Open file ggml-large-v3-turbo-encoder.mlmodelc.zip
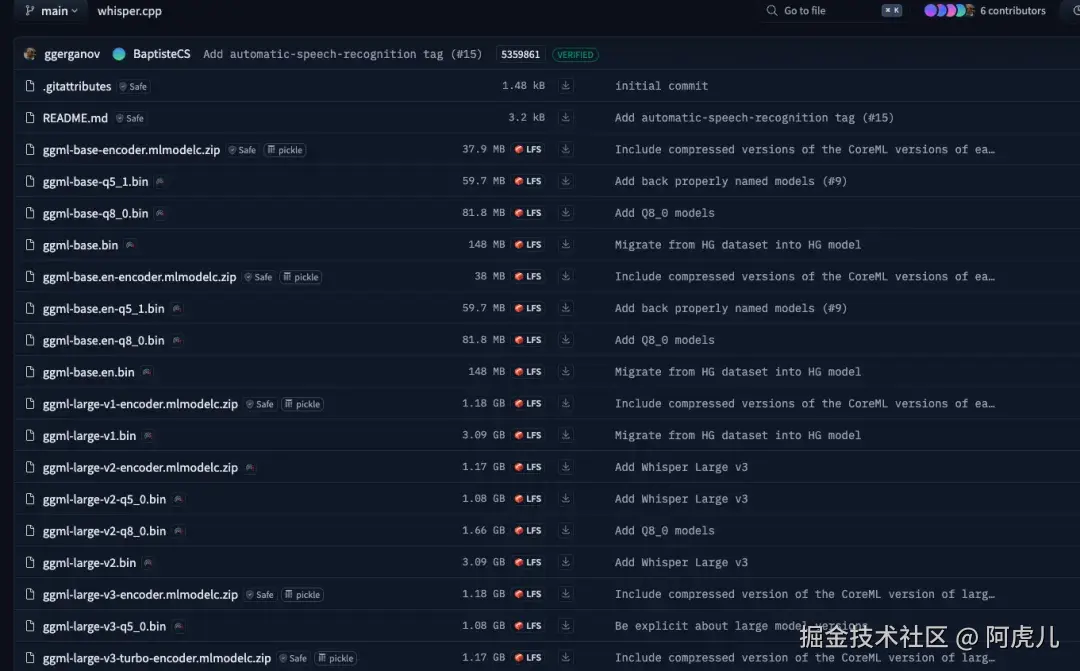1080x671 pixels. click(x=156, y=658)
